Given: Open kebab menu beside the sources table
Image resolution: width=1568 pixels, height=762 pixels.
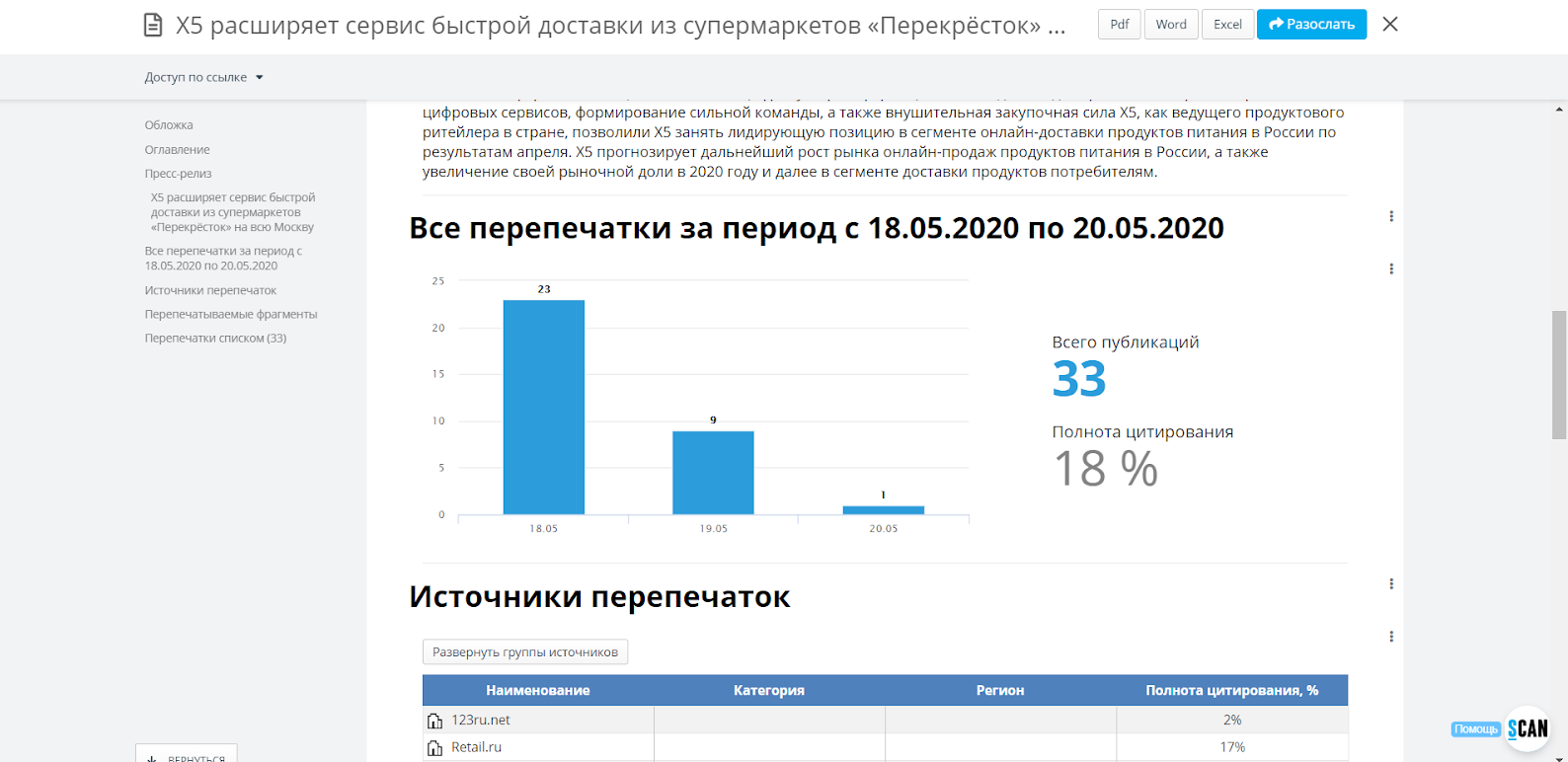Looking at the screenshot, I should pyautogui.click(x=1391, y=637).
